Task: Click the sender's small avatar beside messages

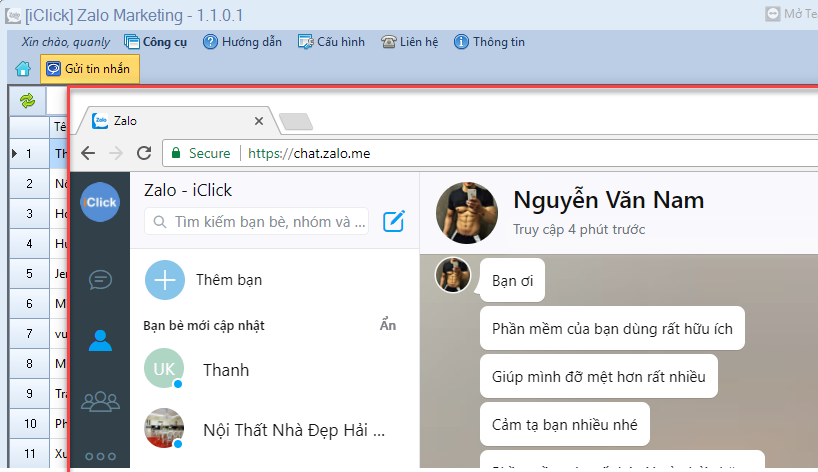Action: click(x=453, y=275)
